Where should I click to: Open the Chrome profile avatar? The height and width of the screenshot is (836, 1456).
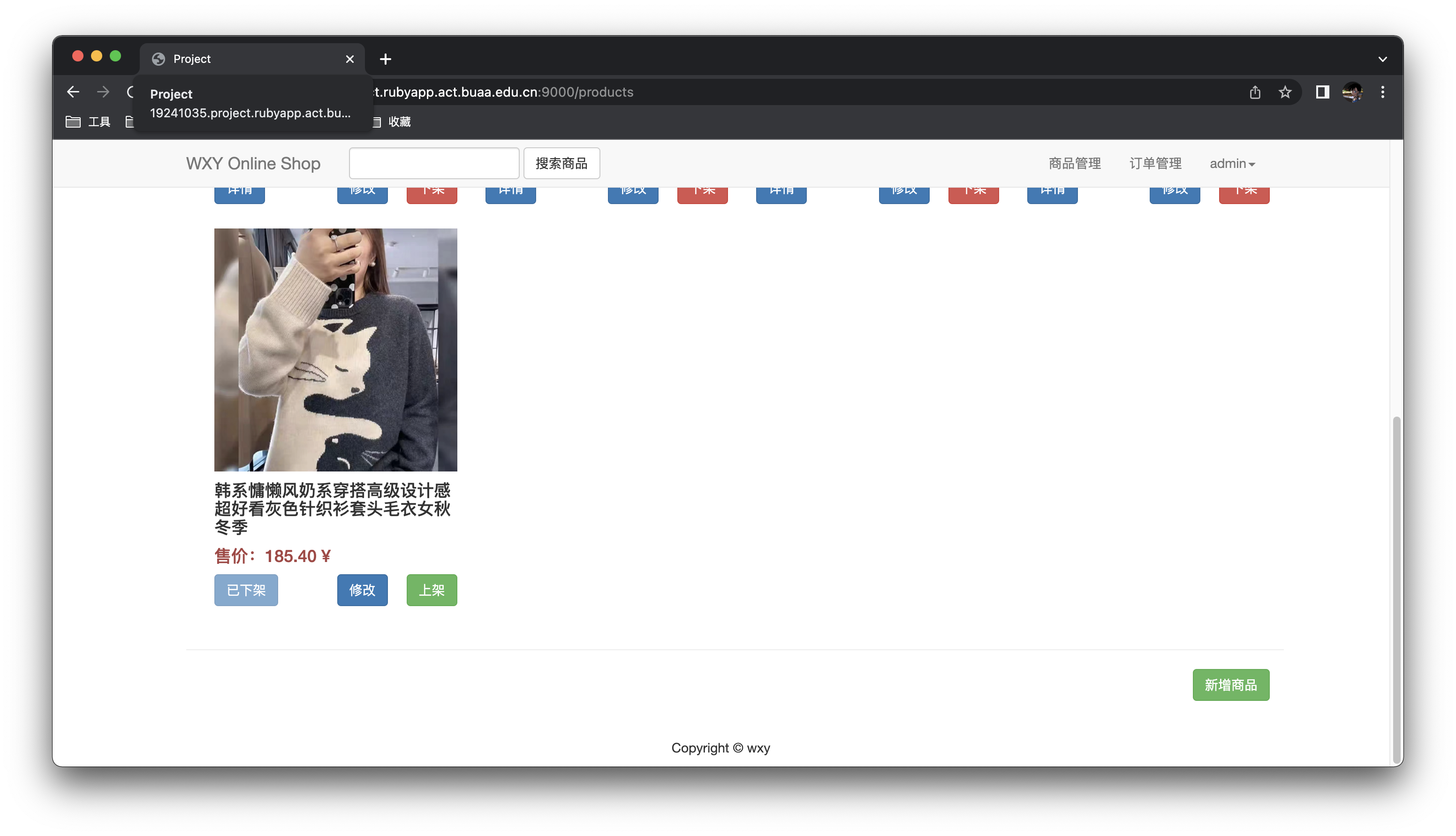coord(1352,92)
